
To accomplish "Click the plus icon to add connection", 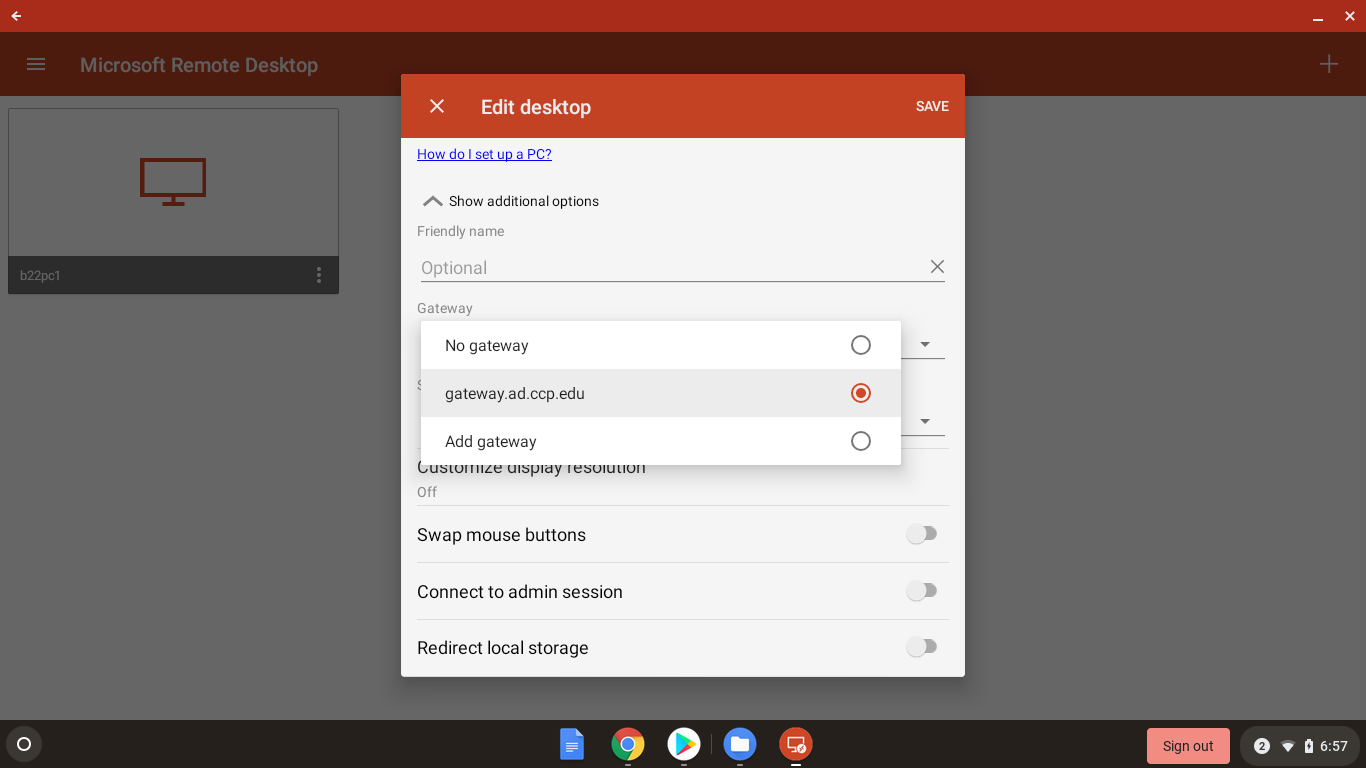I will pyautogui.click(x=1328, y=65).
